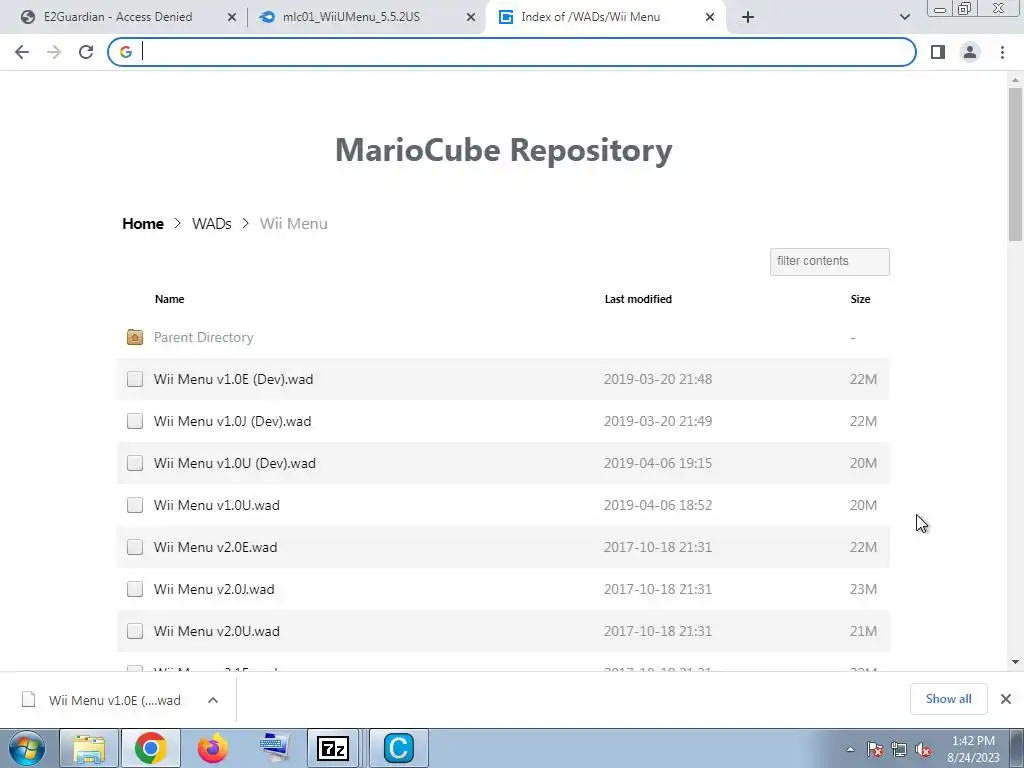Switch to mlc01_WiiUMenu_5.5.2US tab
Image resolution: width=1024 pixels, height=768 pixels.
[351, 17]
